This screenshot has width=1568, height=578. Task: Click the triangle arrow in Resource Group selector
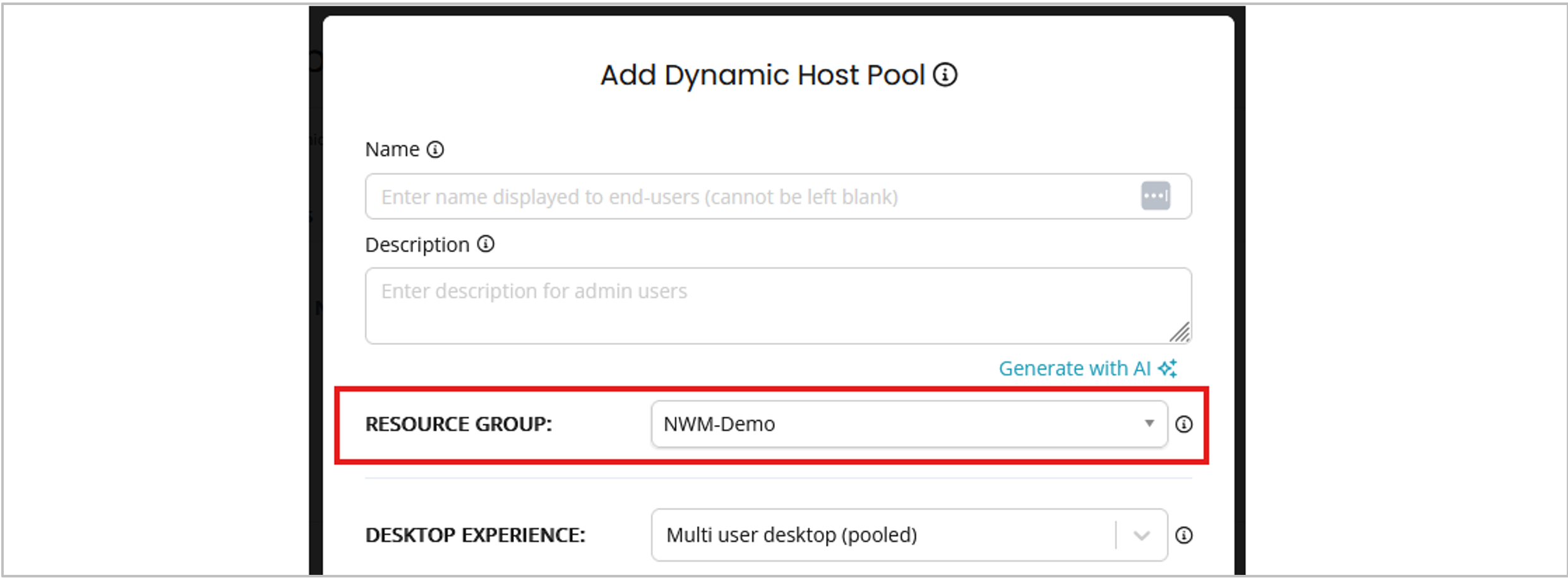[1149, 424]
